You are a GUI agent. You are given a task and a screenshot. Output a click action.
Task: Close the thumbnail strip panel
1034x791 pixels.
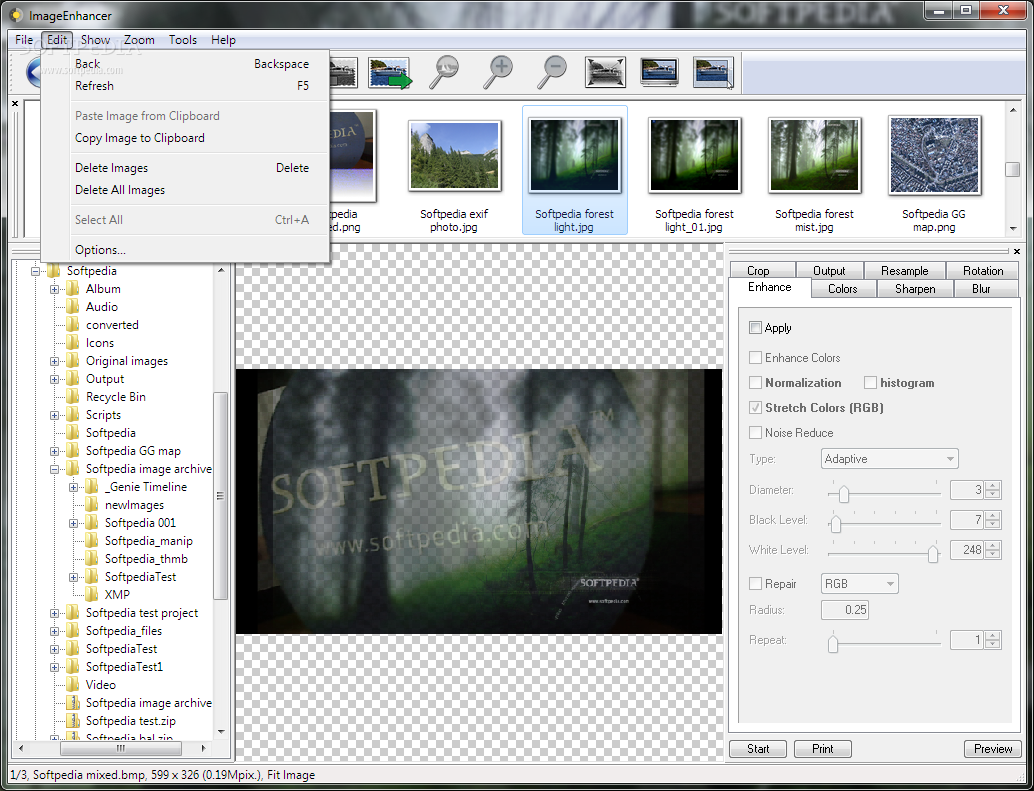coord(15,103)
